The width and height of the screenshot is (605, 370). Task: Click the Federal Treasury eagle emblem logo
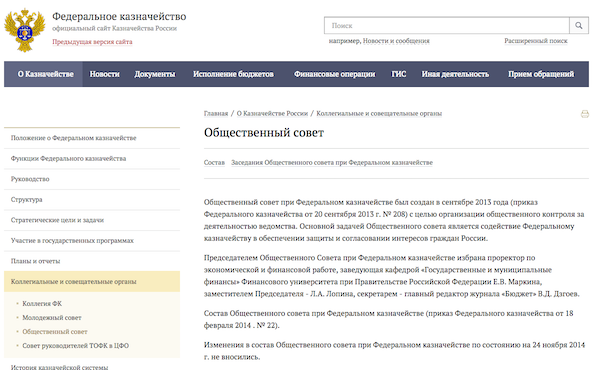25,30
